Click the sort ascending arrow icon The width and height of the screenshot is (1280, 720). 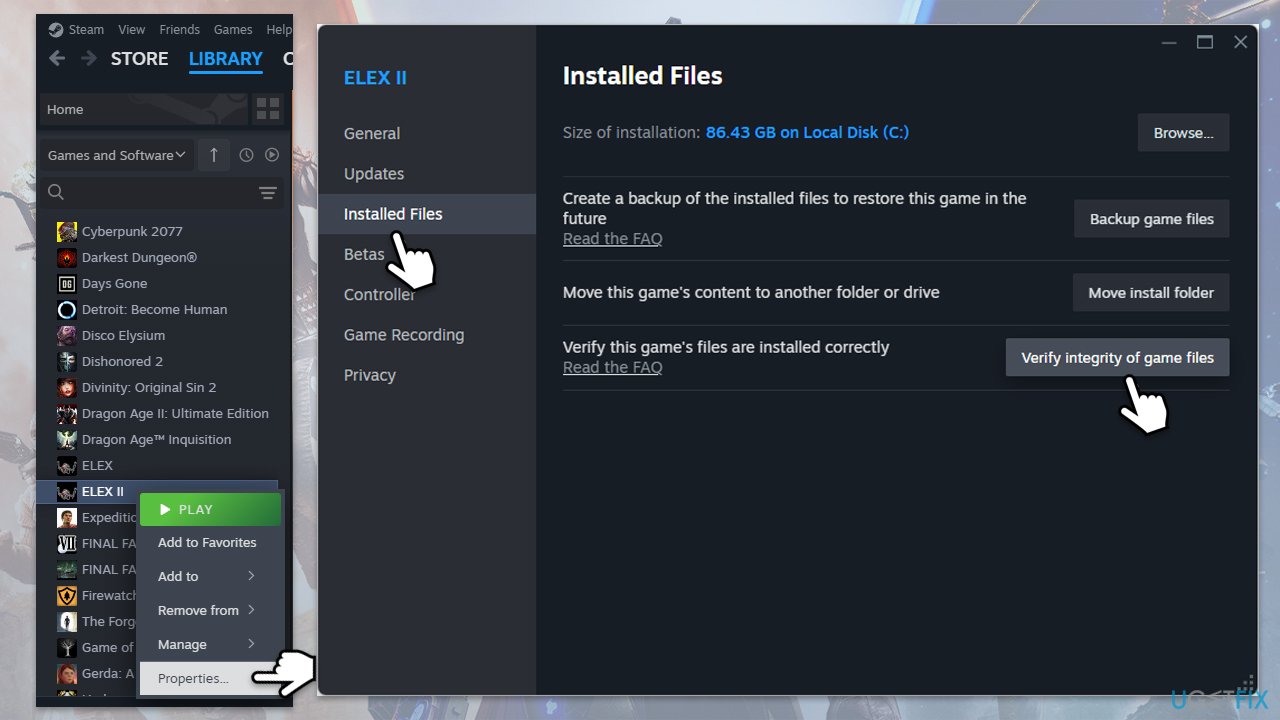point(213,155)
